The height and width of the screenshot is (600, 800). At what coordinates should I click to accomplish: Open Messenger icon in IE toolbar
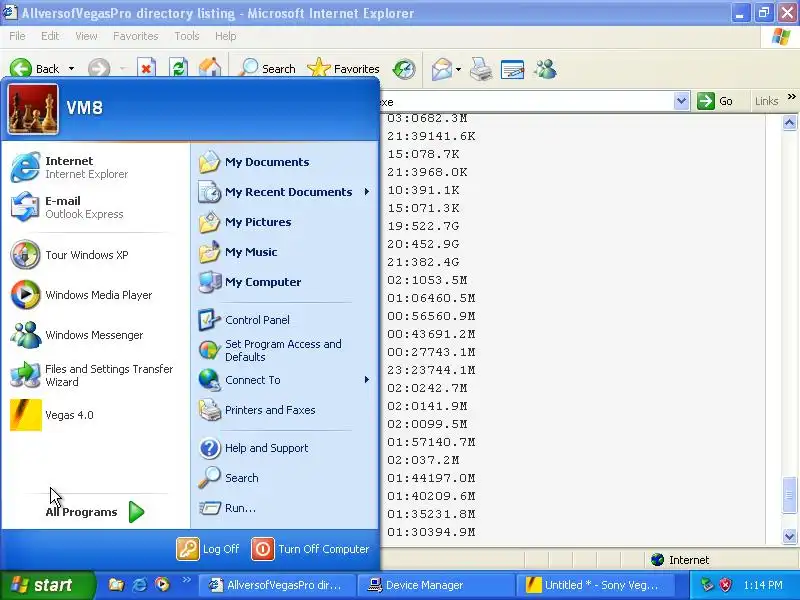point(545,68)
